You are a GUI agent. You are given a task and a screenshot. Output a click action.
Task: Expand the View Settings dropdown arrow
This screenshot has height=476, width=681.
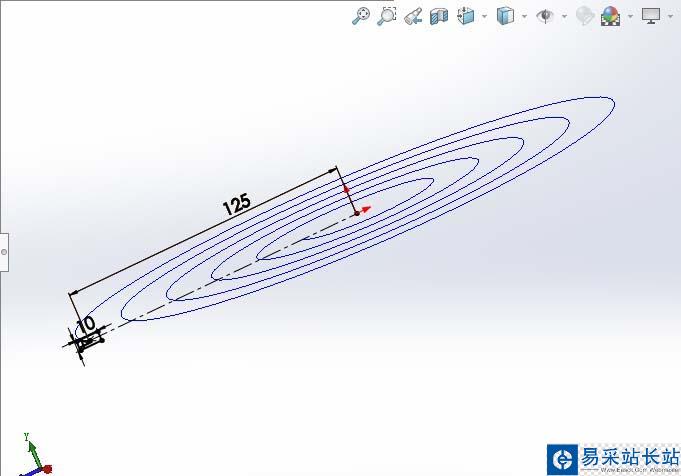coord(670,16)
